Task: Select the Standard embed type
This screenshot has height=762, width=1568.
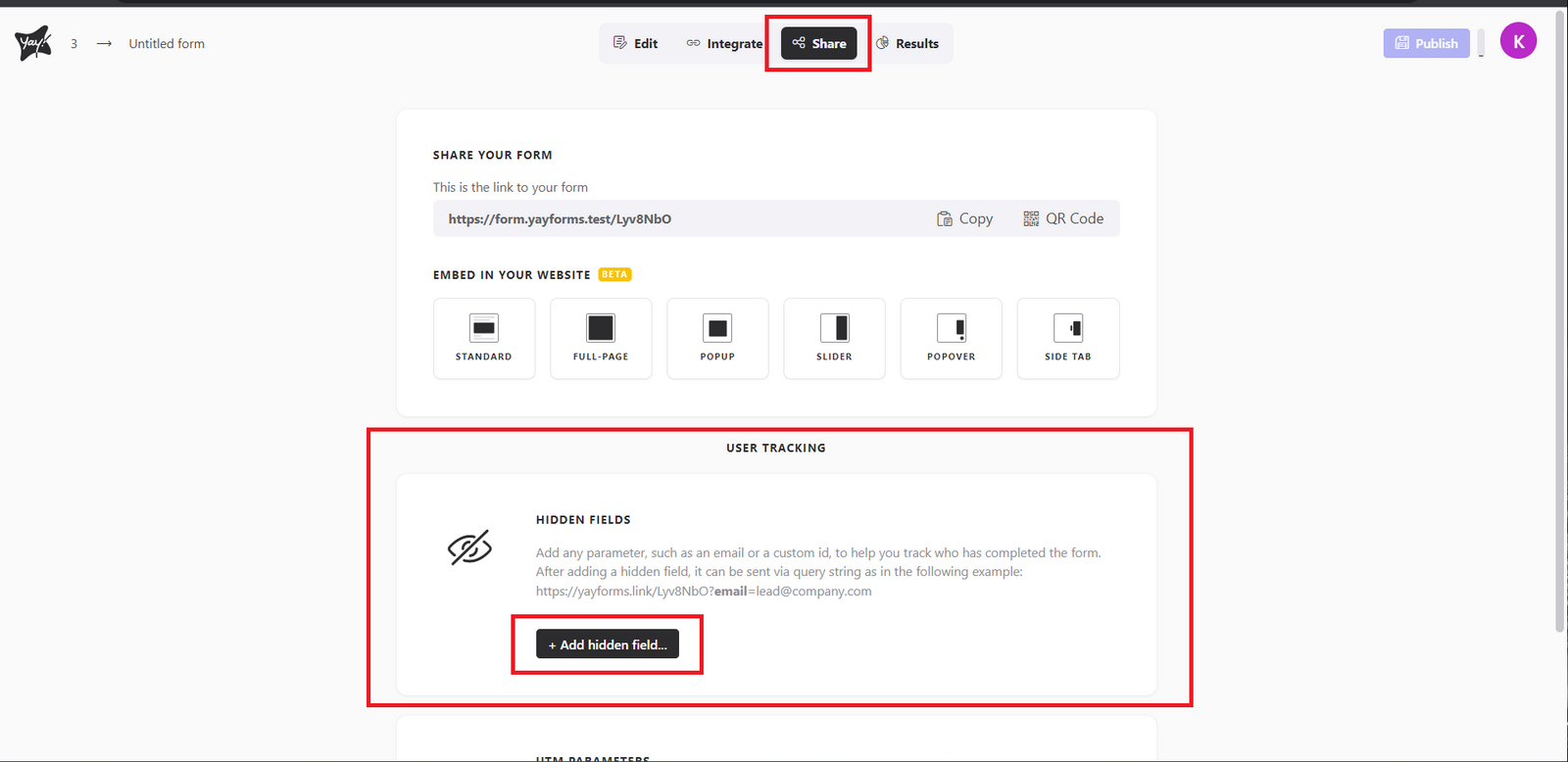Action: [x=484, y=338]
